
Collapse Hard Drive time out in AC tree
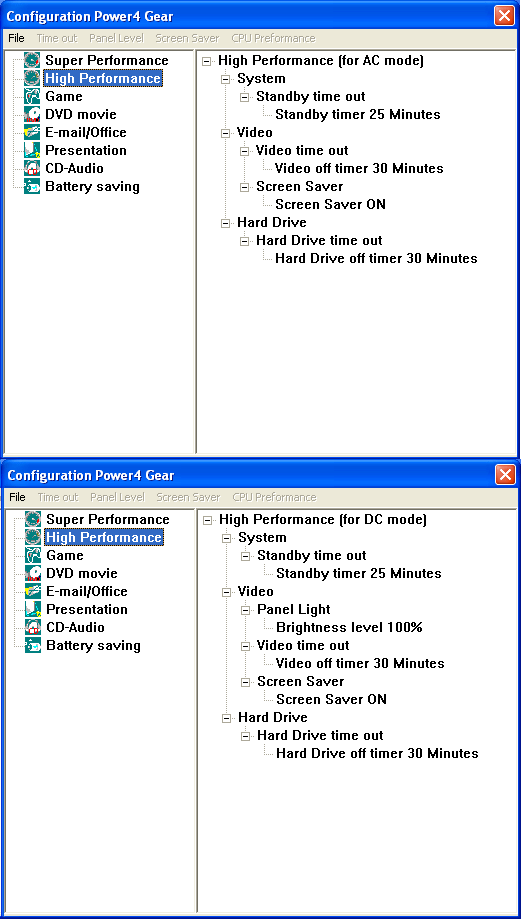245,241
